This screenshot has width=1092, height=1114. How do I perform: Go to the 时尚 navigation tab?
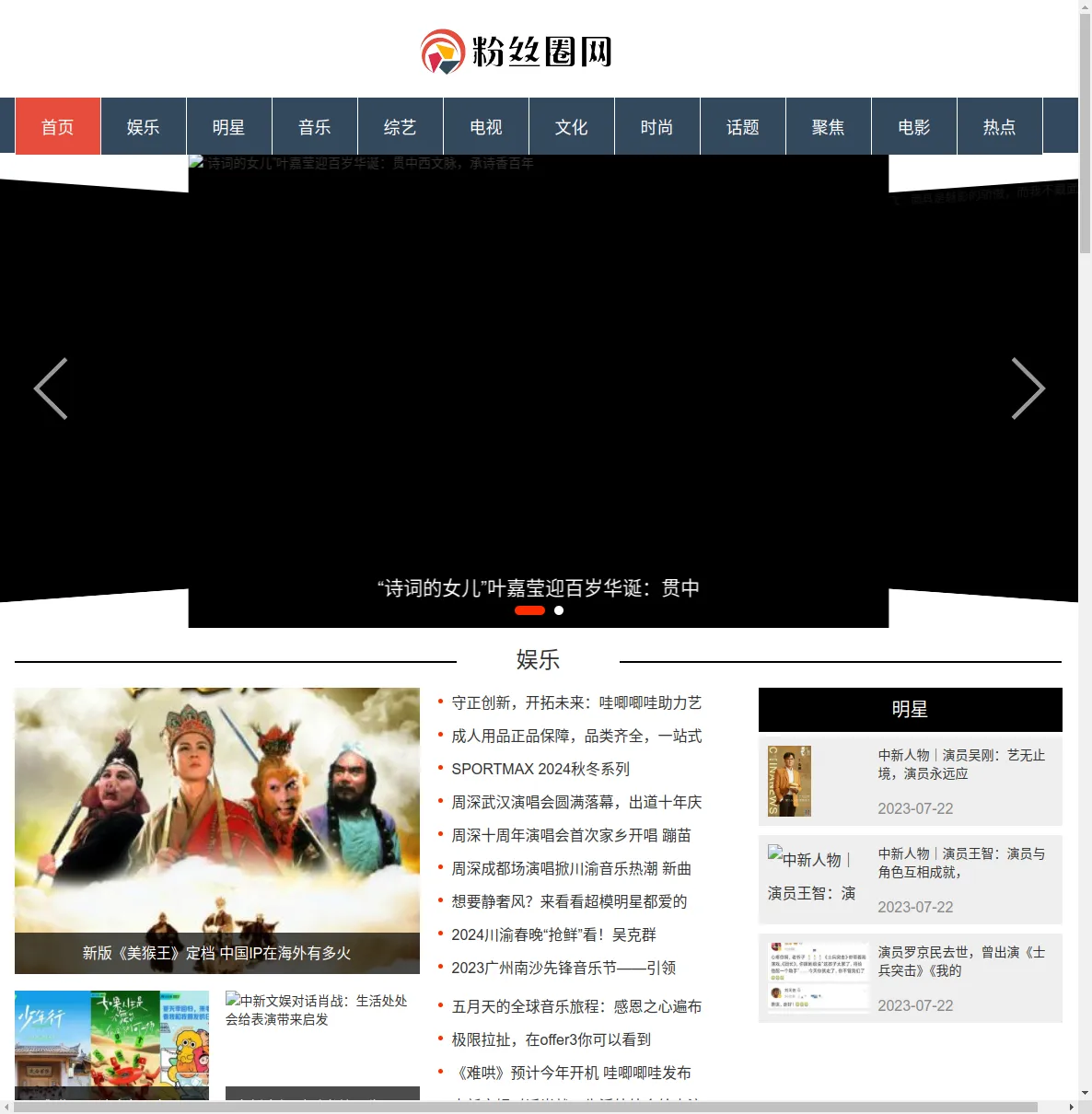657,127
